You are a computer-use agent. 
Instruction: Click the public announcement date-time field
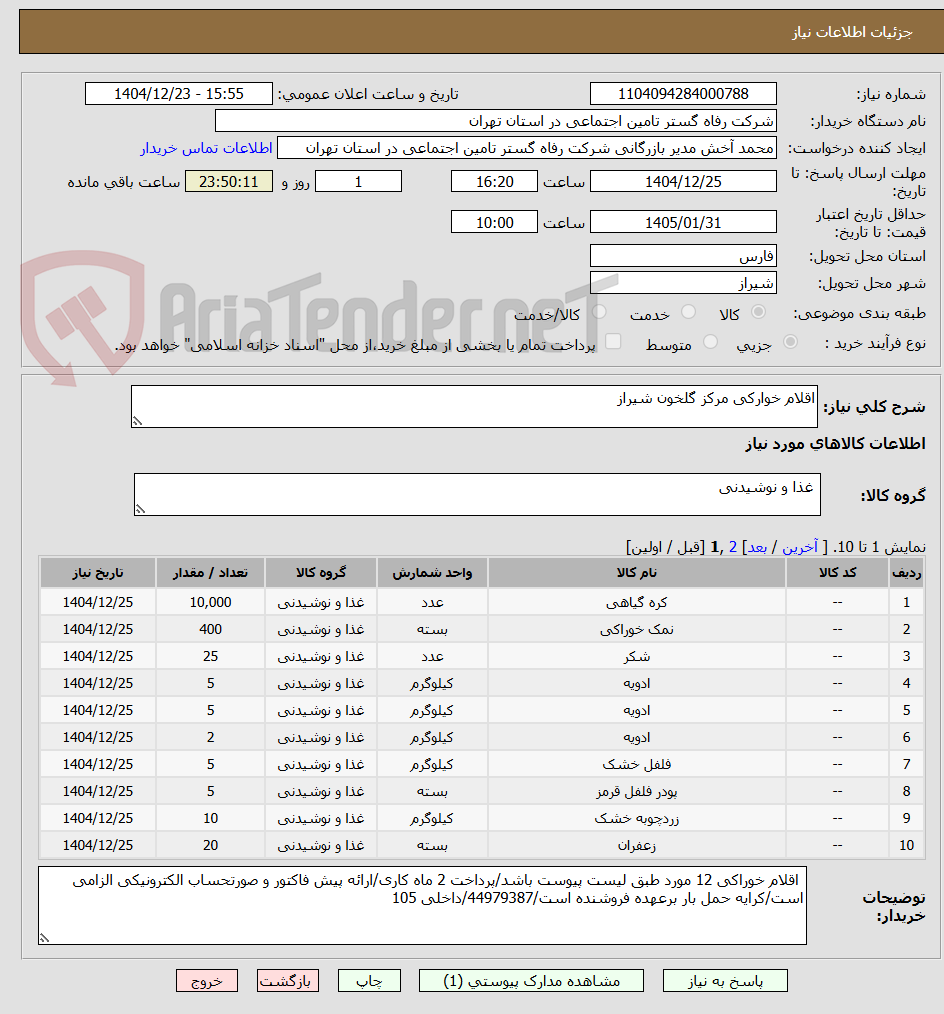(x=178, y=94)
